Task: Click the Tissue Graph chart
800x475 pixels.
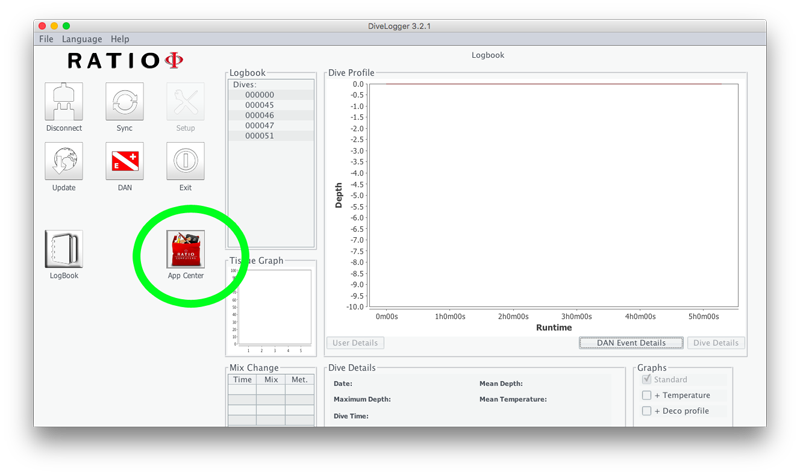Action: 274,307
